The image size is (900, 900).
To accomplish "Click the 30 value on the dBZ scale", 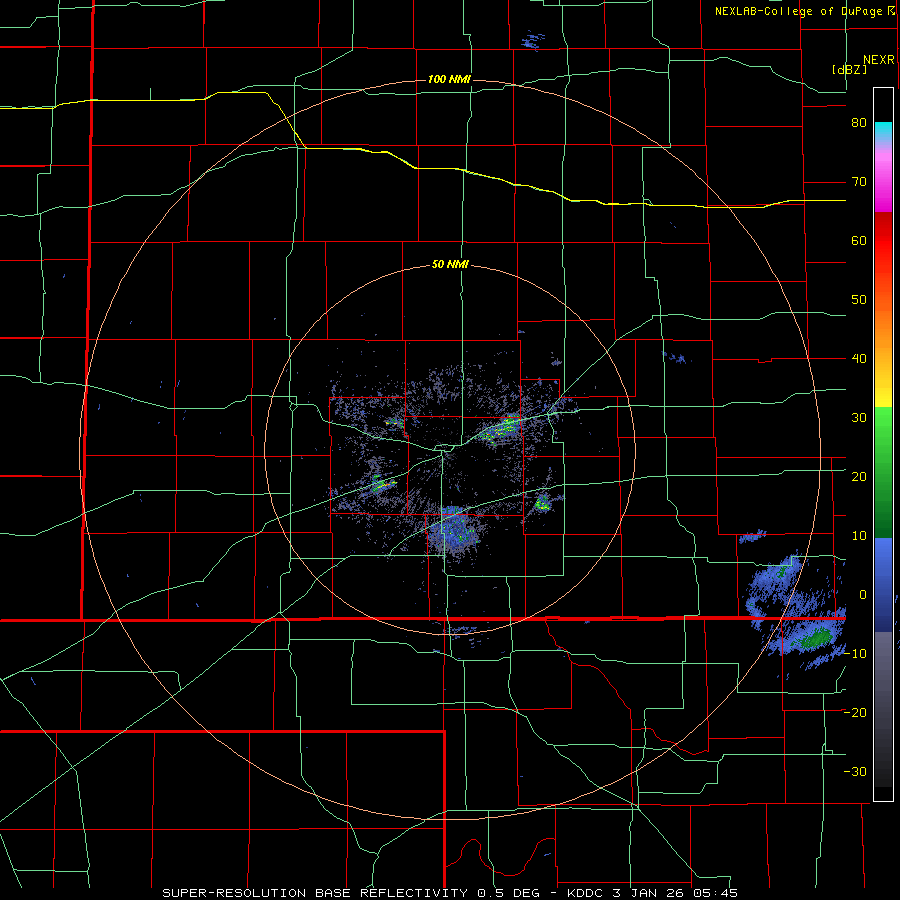I will pyautogui.click(x=859, y=418).
